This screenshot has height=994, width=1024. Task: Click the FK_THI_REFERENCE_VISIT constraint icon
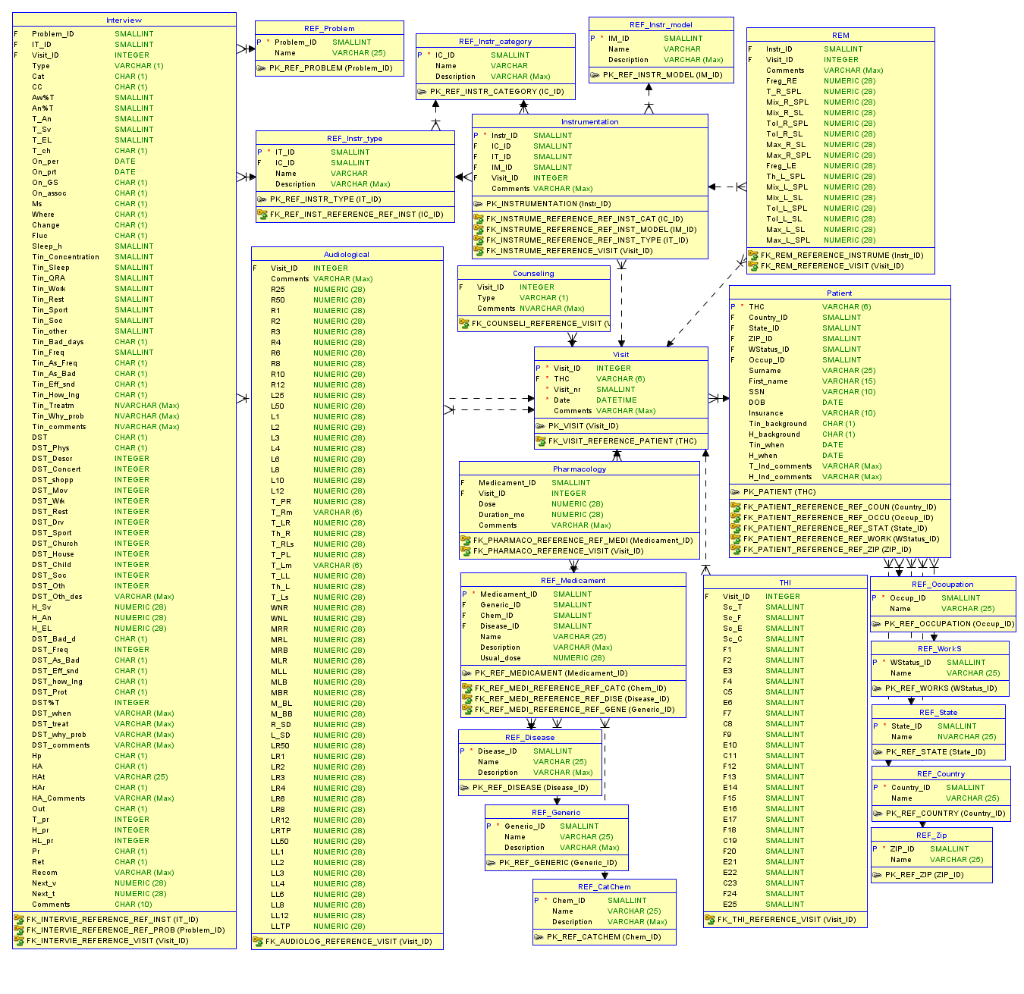[x=711, y=919]
